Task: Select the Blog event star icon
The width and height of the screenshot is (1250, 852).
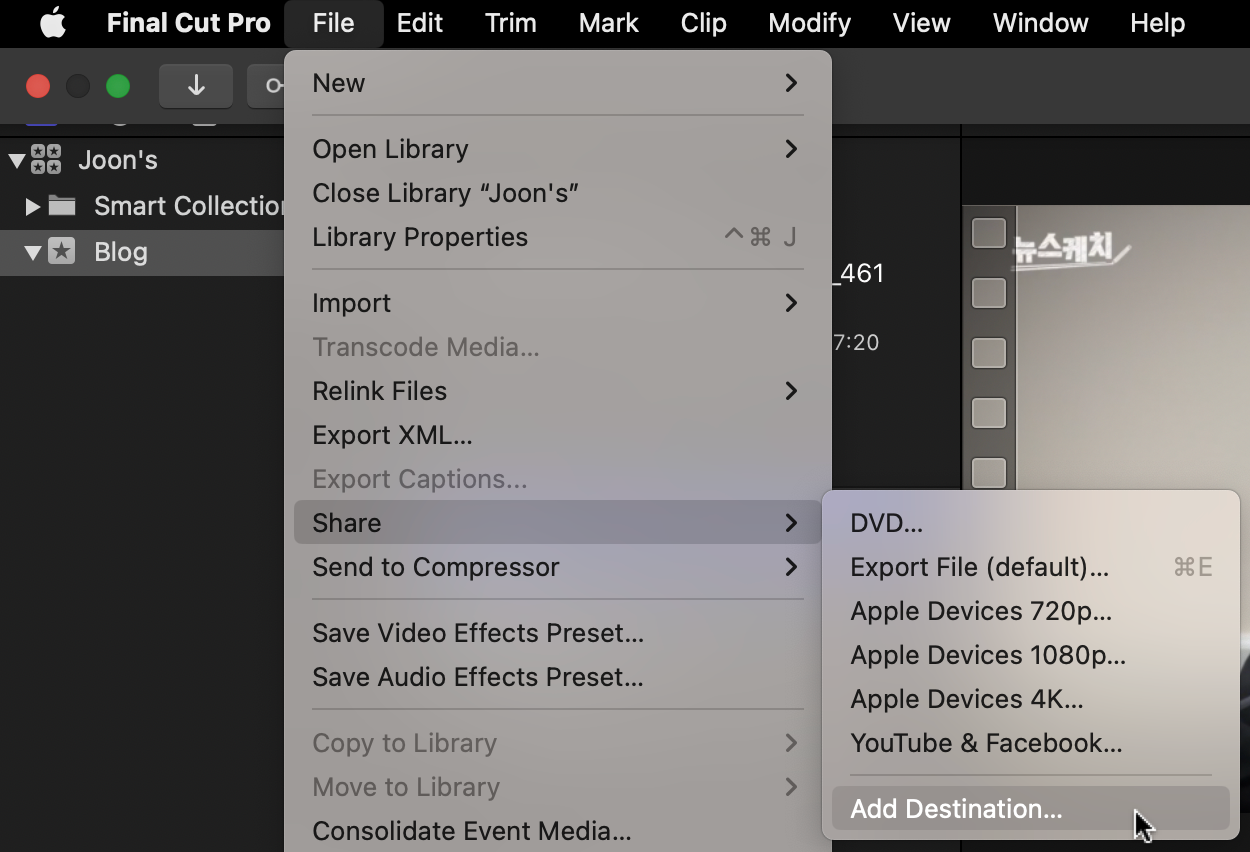Action: click(62, 252)
